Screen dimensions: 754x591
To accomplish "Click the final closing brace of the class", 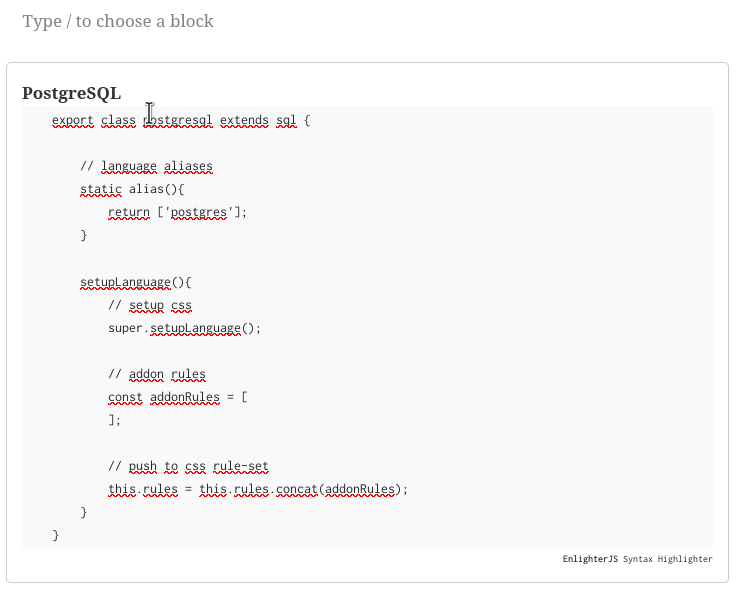I will 56,536.
